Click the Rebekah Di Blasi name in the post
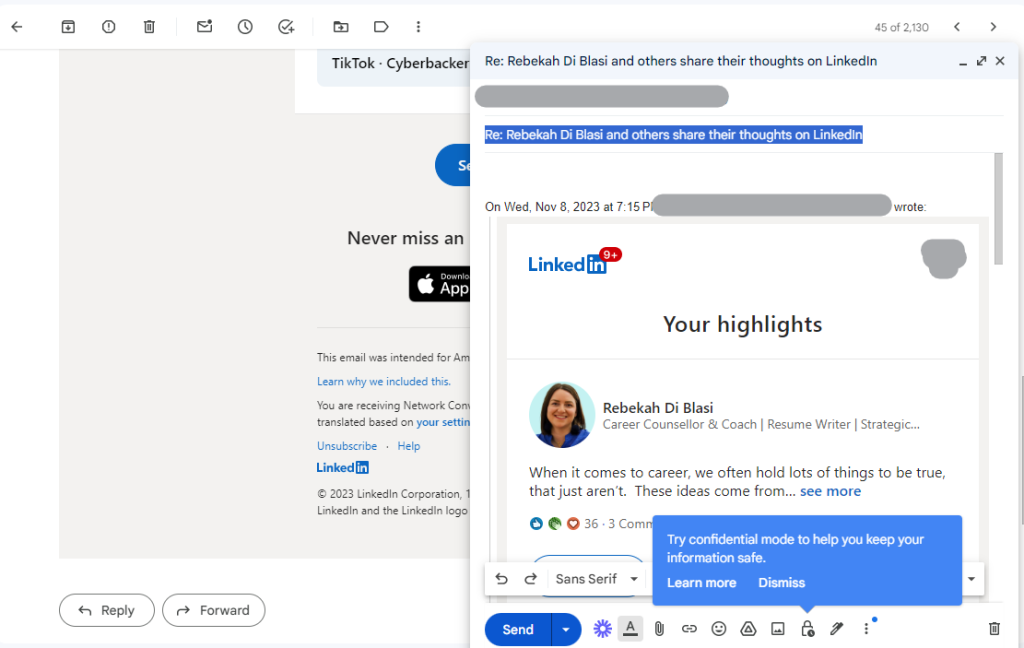1024x648 pixels. [658, 408]
